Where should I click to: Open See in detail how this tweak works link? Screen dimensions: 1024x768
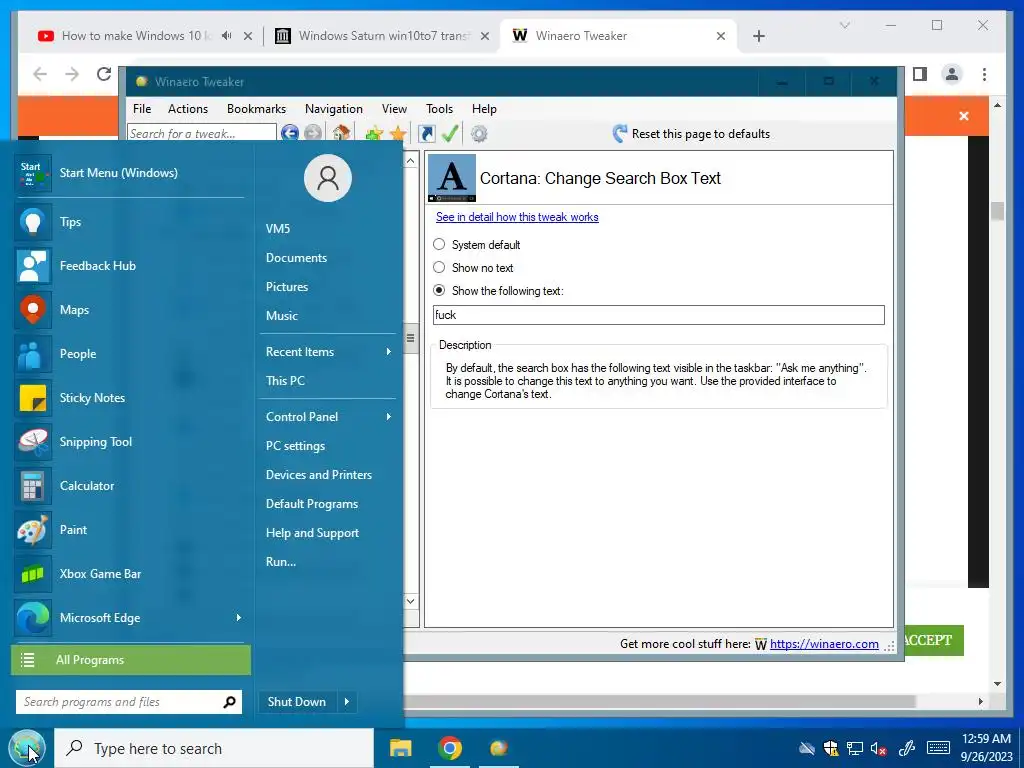pyautogui.click(x=517, y=217)
